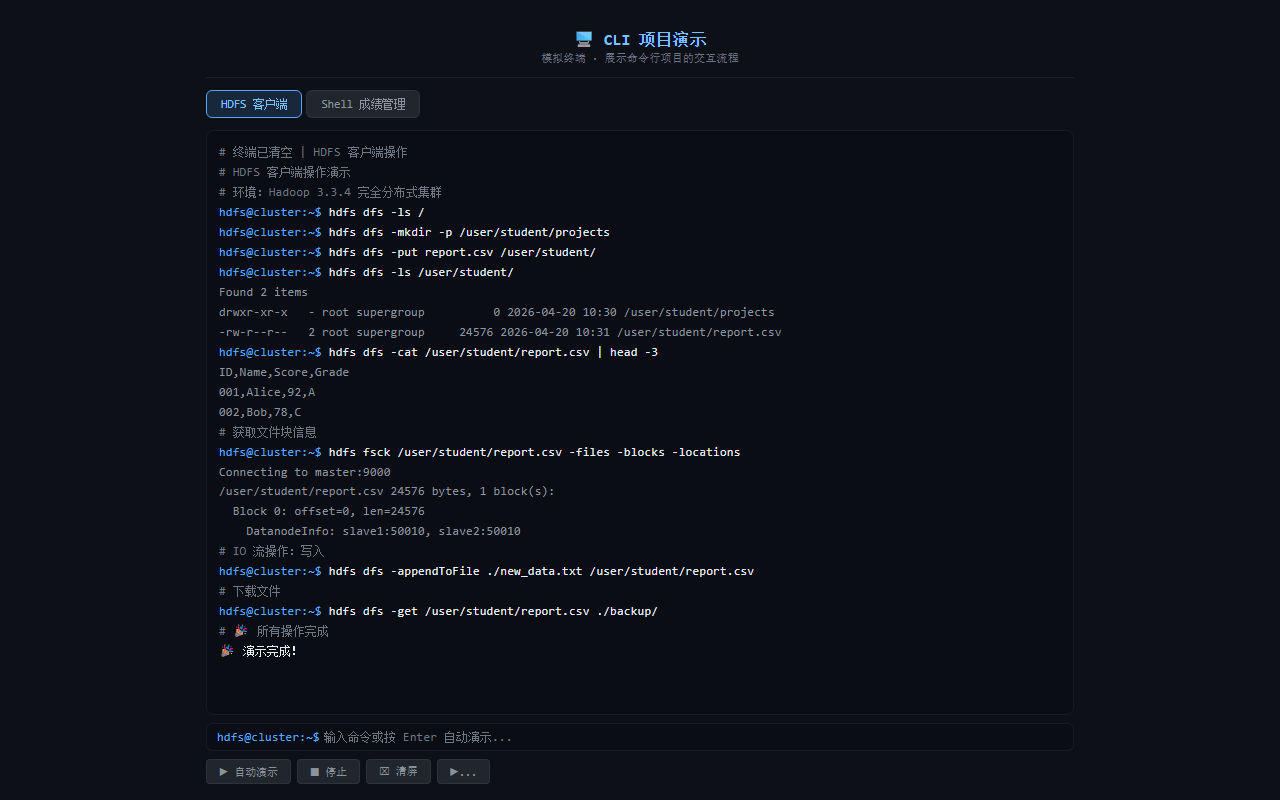Click the computer icon beside CLI 项目演示
Image resolution: width=1280 pixels, height=800 pixels.
pos(584,39)
